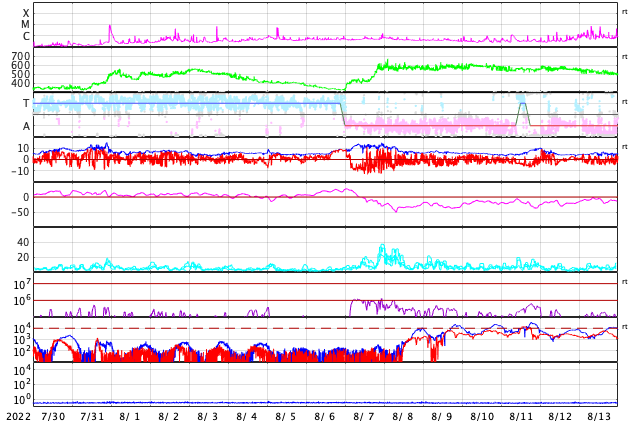Select the 600 axis value
The image size is (634, 424).
[x=21, y=65]
